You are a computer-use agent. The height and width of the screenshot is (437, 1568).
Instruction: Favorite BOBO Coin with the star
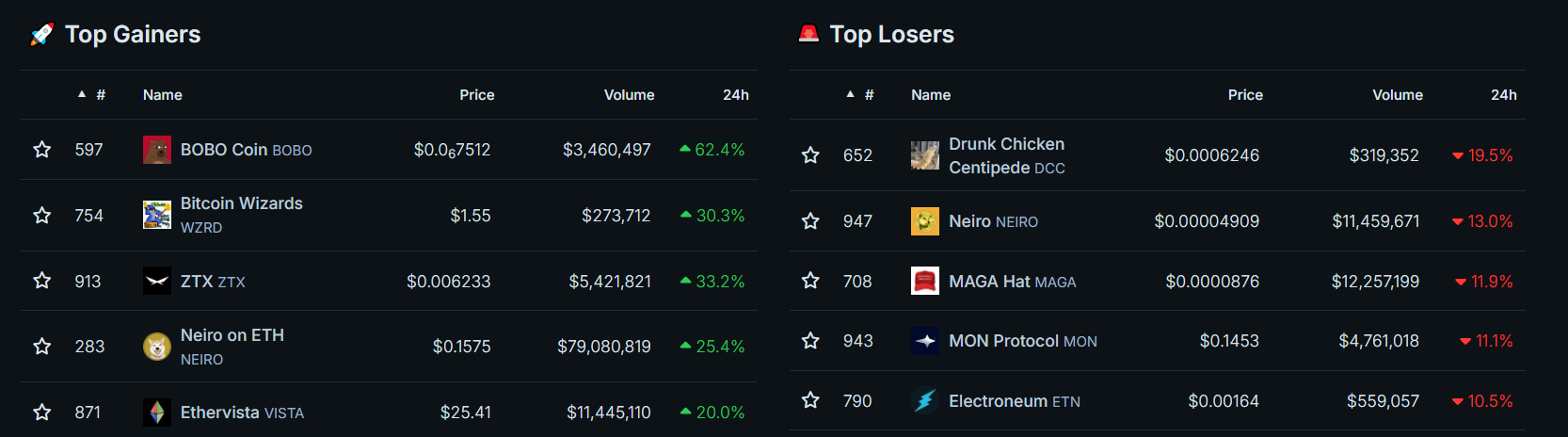click(x=42, y=150)
